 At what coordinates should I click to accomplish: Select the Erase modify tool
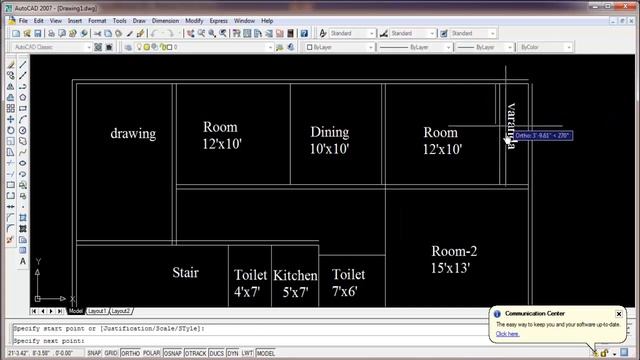(11, 64)
